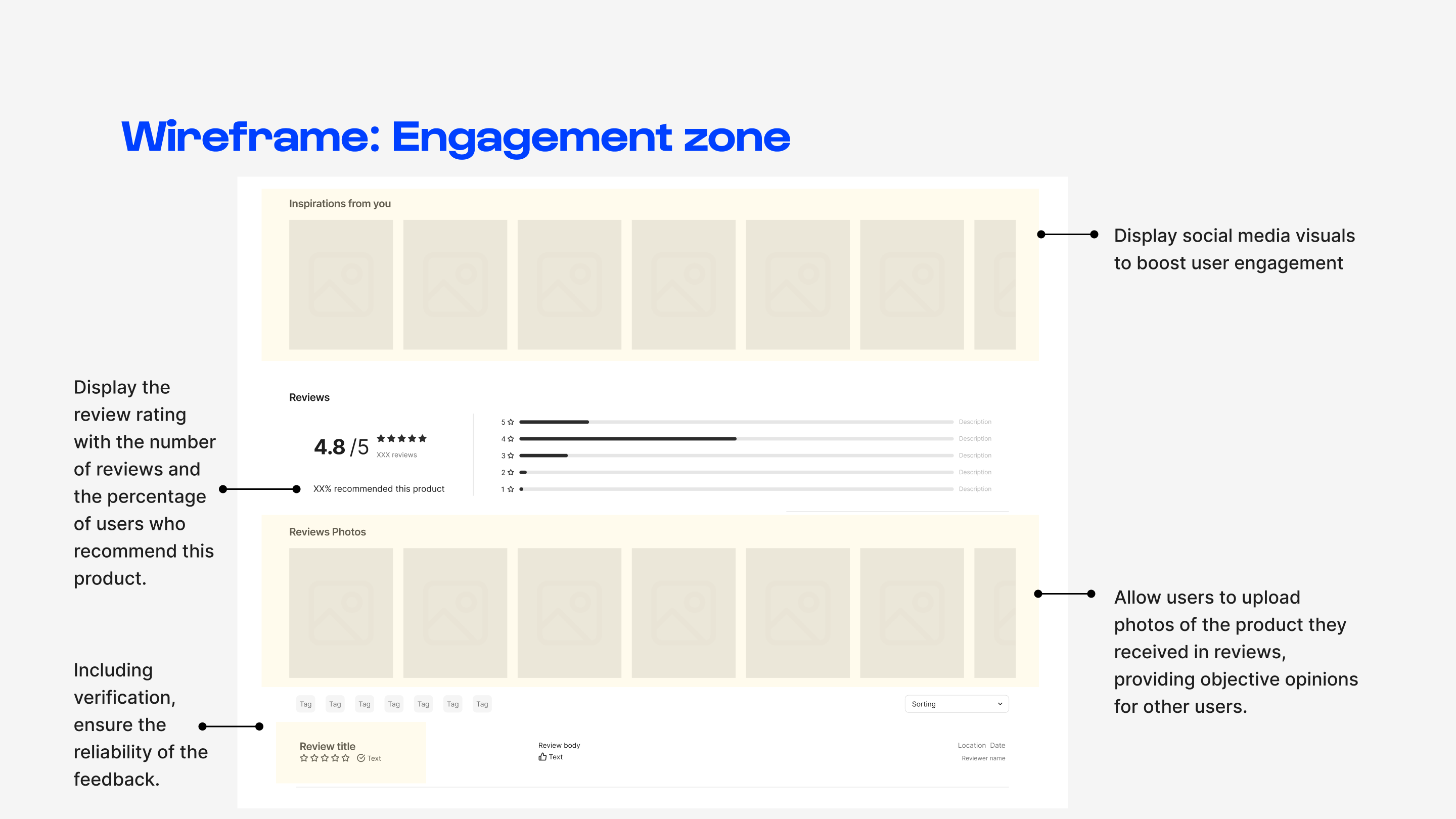Click the Description label on 2-star row
1456x819 pixels.
(x=974, y=472)
